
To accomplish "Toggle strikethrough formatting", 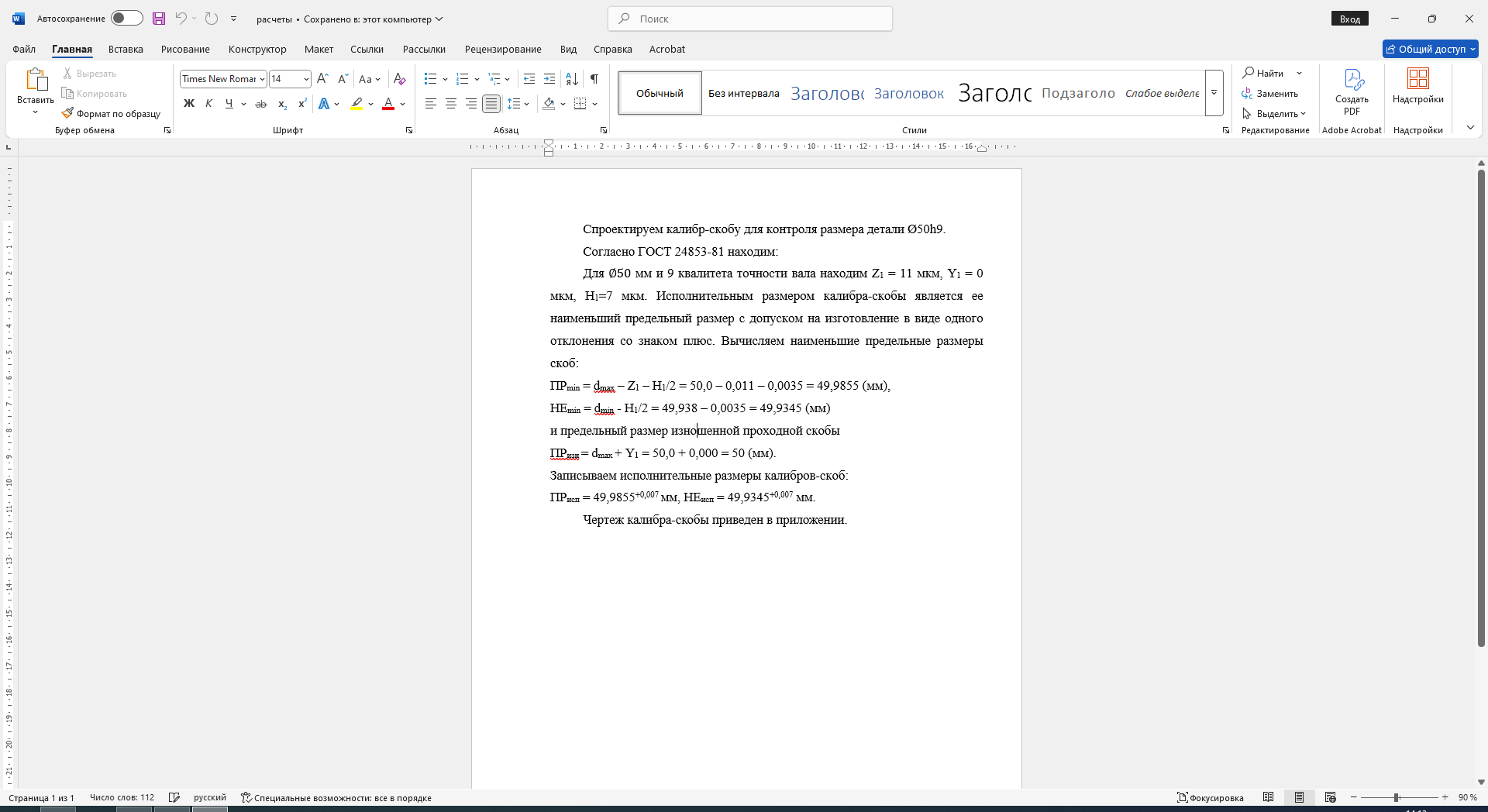I will (x=261, y=104).
